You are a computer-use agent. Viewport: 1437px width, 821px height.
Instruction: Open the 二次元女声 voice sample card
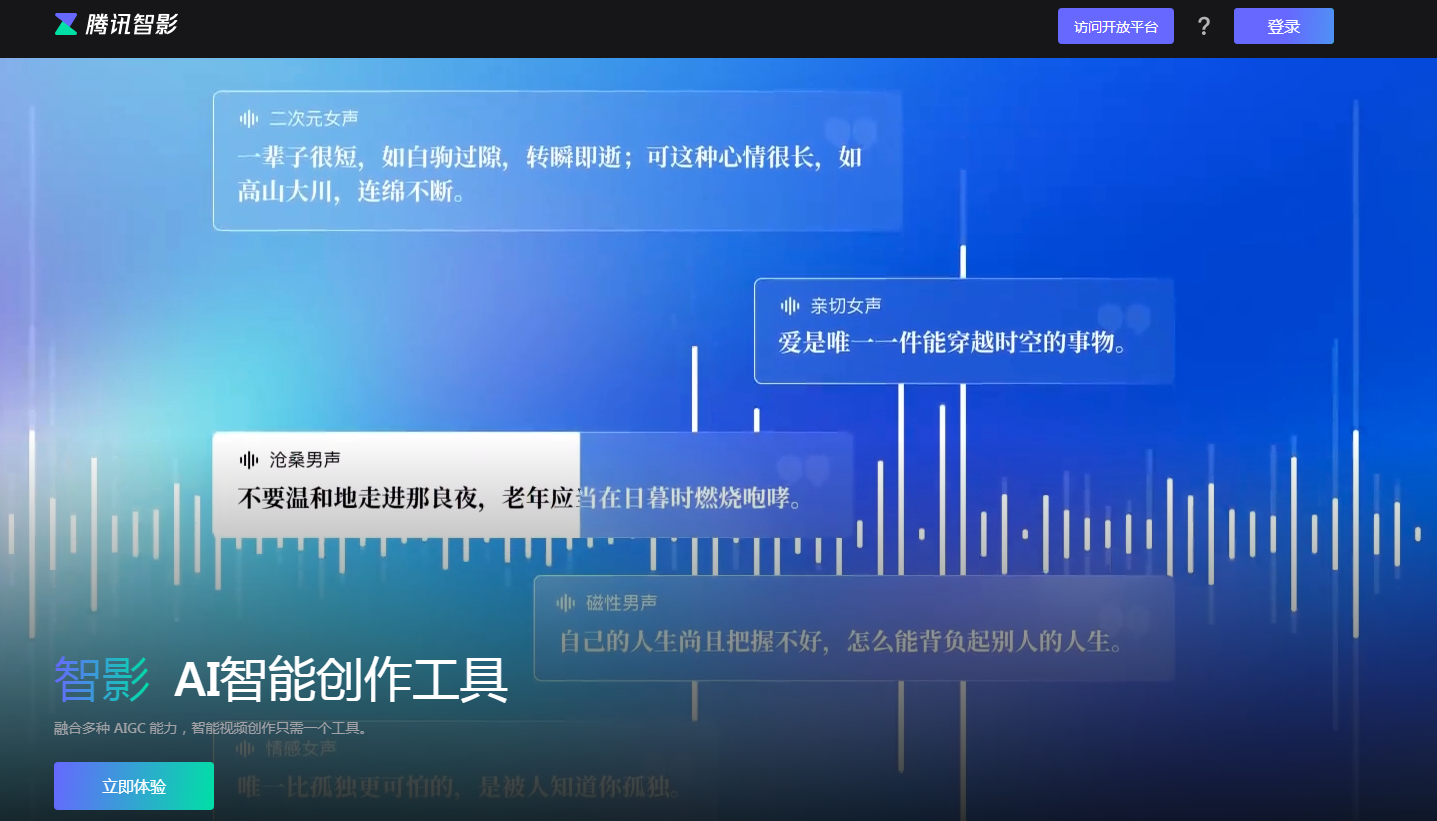point(557,159)
